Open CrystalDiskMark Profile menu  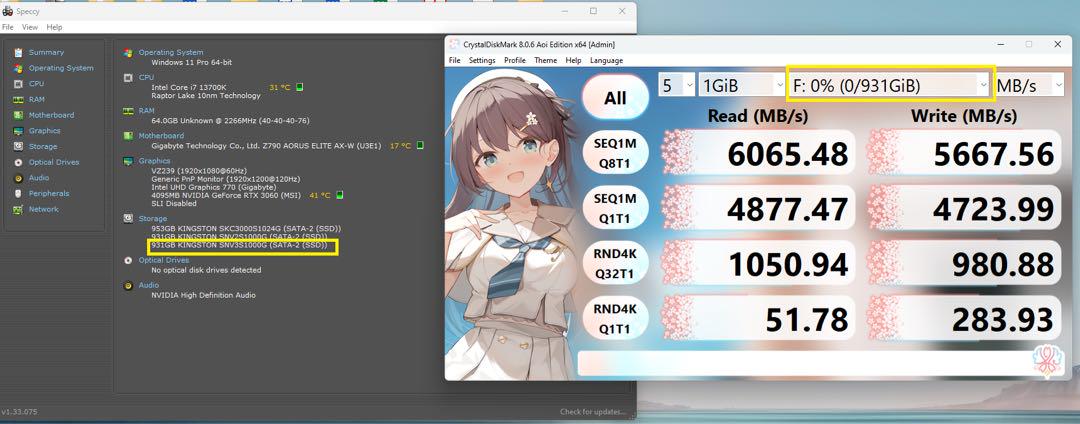coord(515,61)
